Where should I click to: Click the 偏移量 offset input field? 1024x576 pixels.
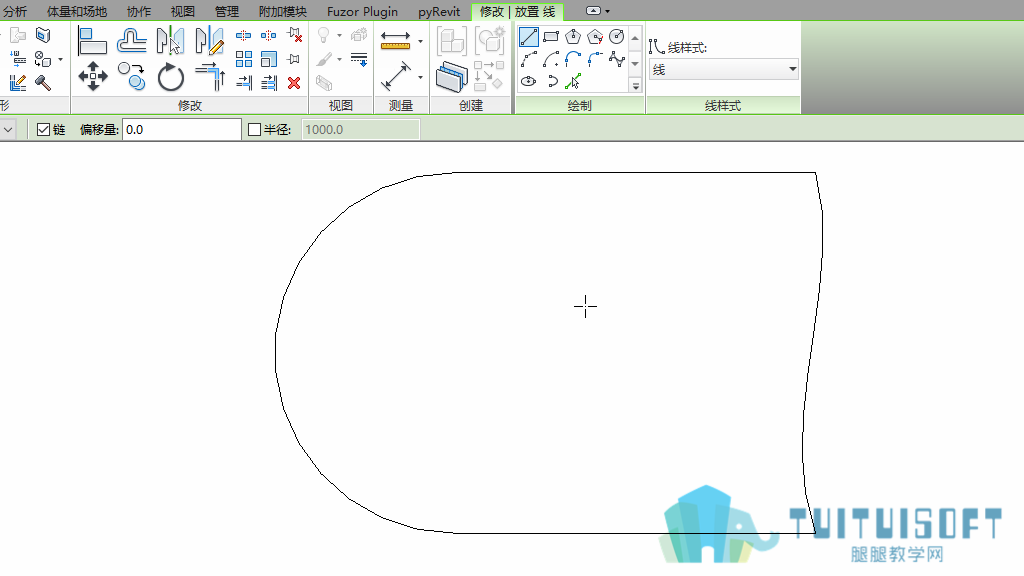(182, 129)
